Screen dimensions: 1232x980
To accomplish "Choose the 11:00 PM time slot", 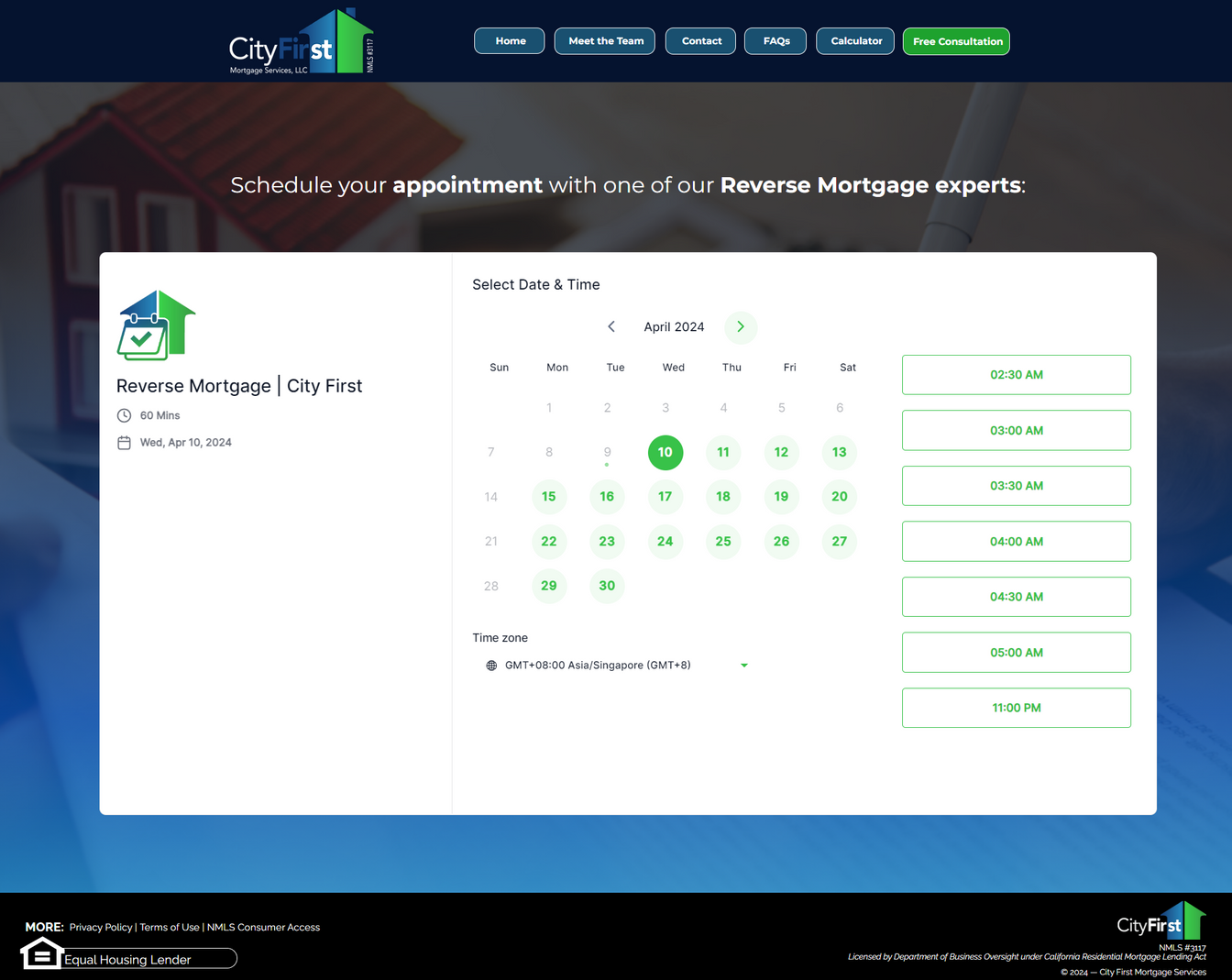I will (x=1017, y=708).
